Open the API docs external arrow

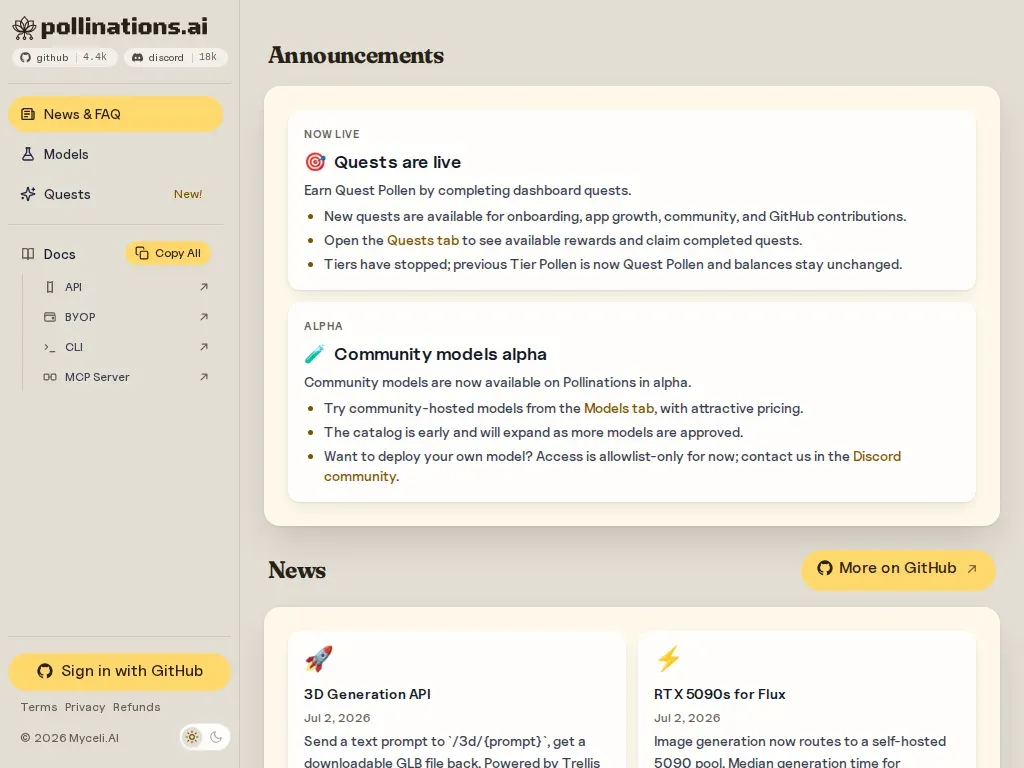pyautogui.click(x=204, y=287)
